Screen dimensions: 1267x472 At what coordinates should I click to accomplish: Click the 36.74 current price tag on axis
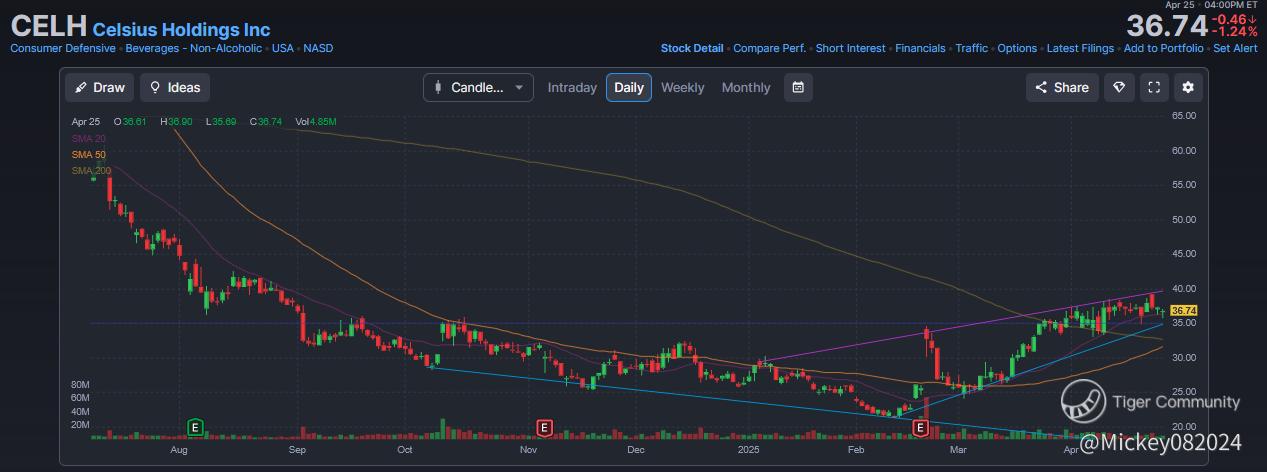pyautogui.click(x=1184, y=311)
